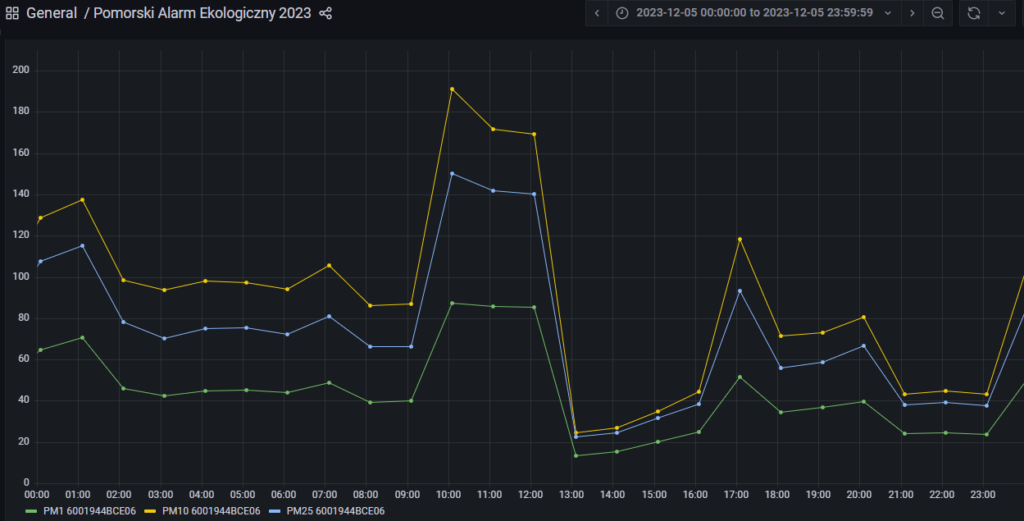Expand the time range picker chevron
Viewport: 1024px width, 521px height.
(887, 13)
